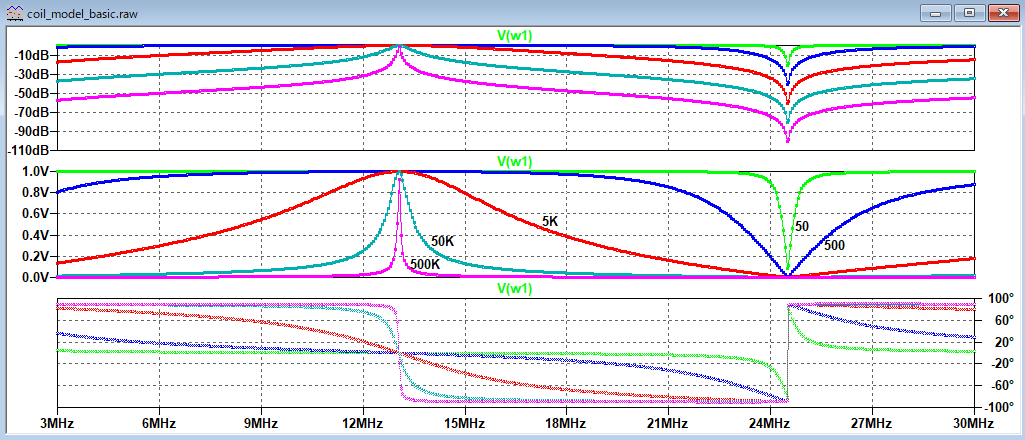This screenshot has height=440, width=1025.
Task: Click the -70dB axis label
Action: [33, 112]
